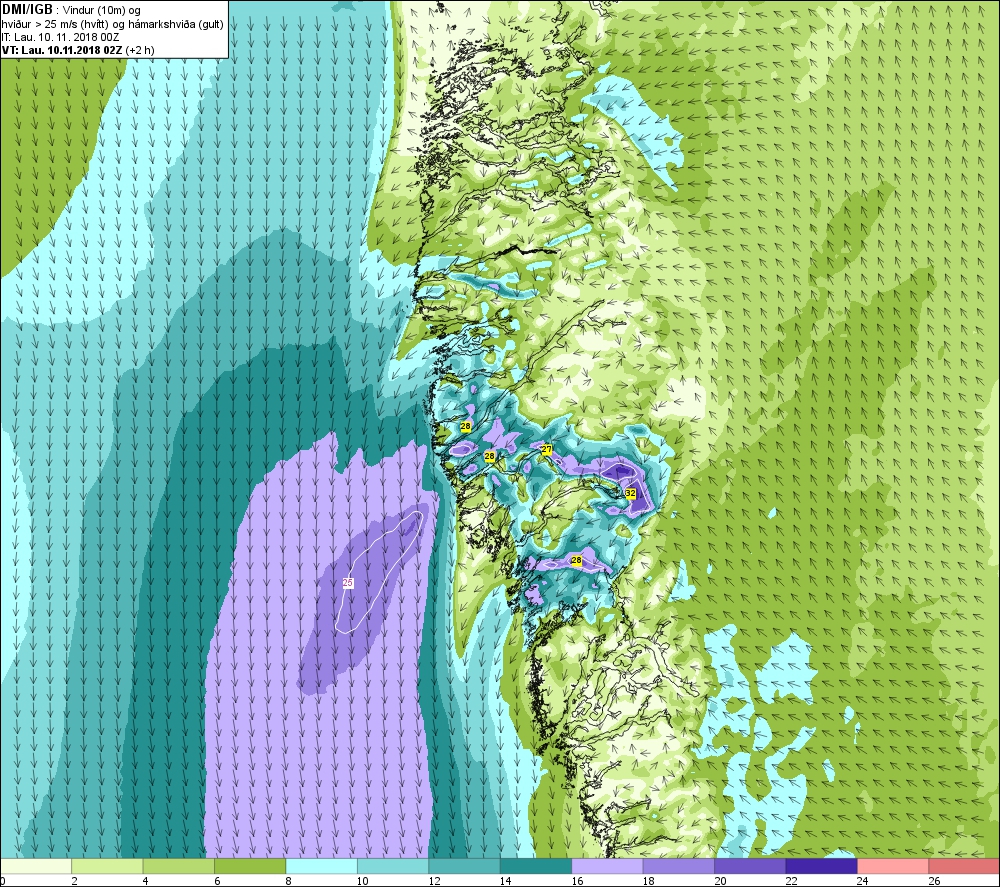This screenshot has height=887, width=1000.
Task: Click the legend scale value 6
Action: pos(217,881)
